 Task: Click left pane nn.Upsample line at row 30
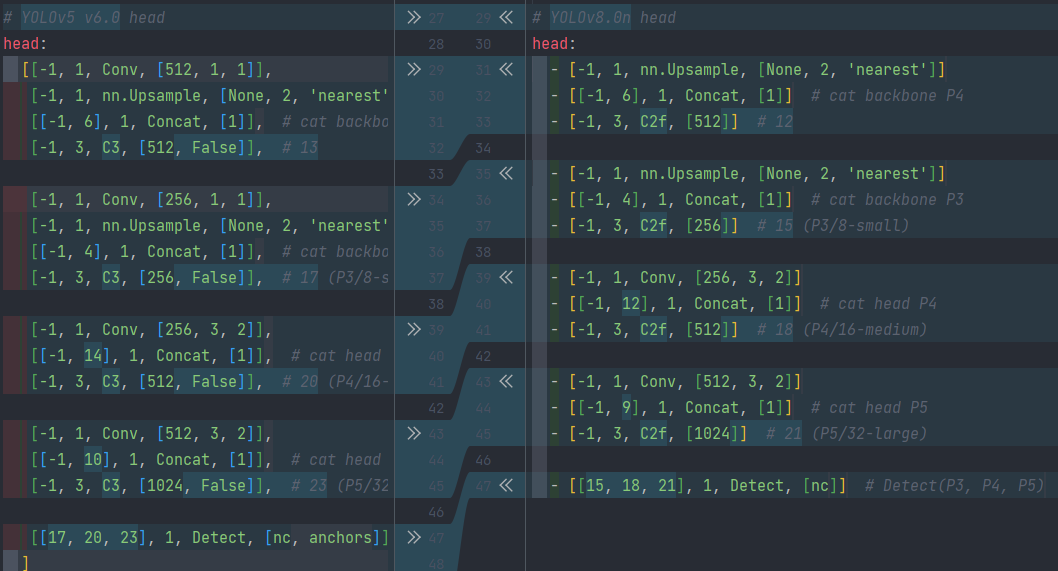(x=209, y=96)
